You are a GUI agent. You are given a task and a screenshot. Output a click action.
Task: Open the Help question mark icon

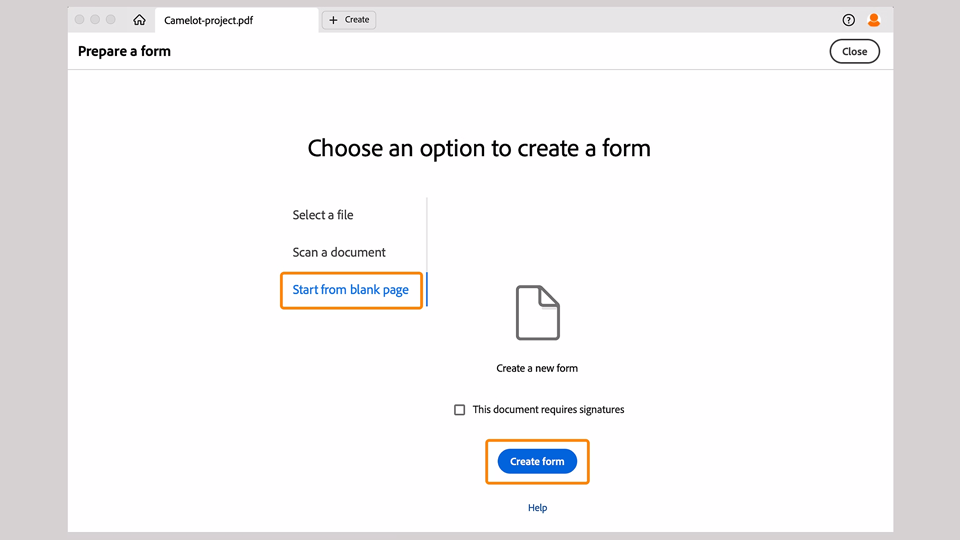click(848, 20)
